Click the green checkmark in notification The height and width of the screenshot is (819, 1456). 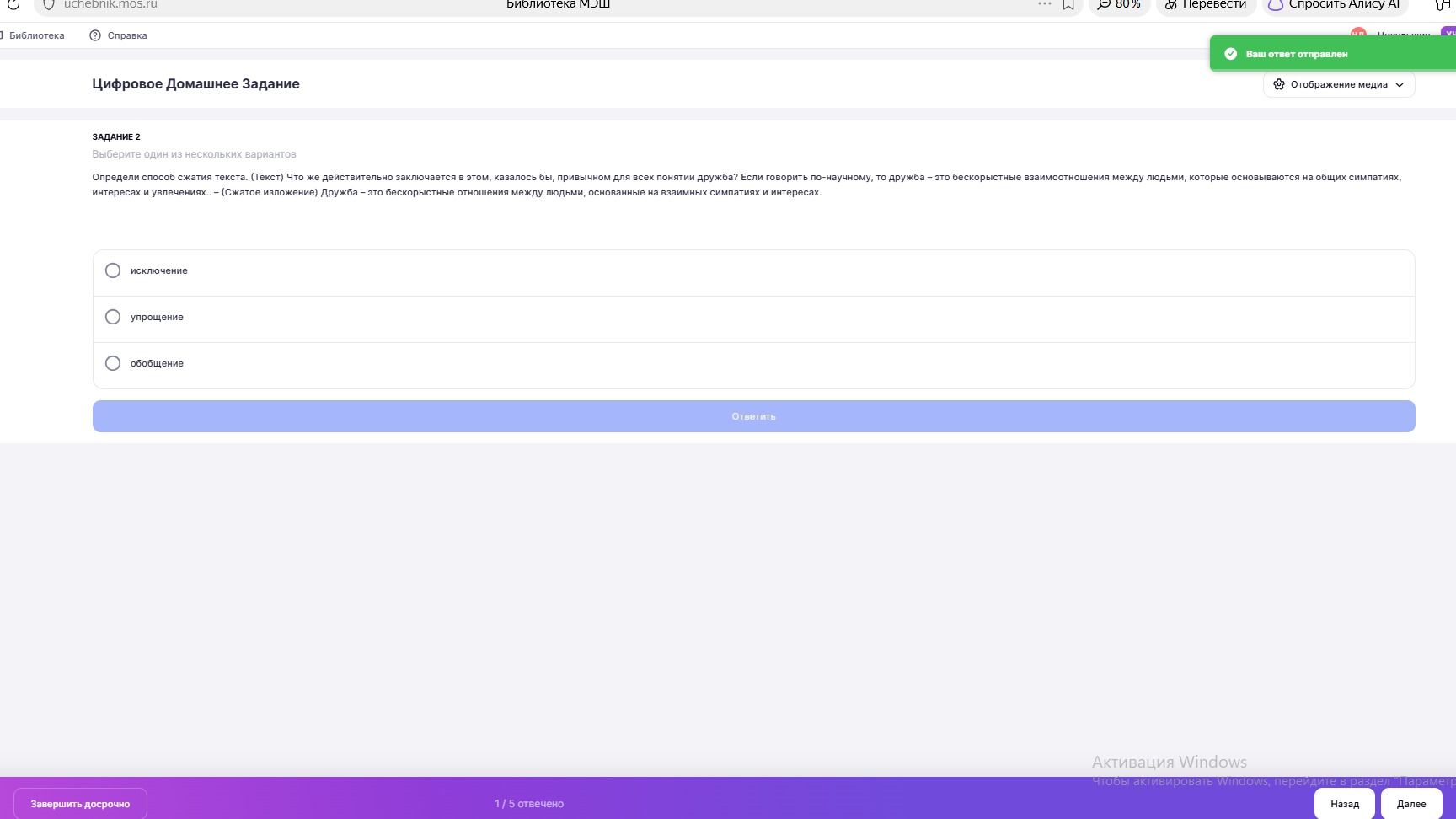tap(1230, 54)
